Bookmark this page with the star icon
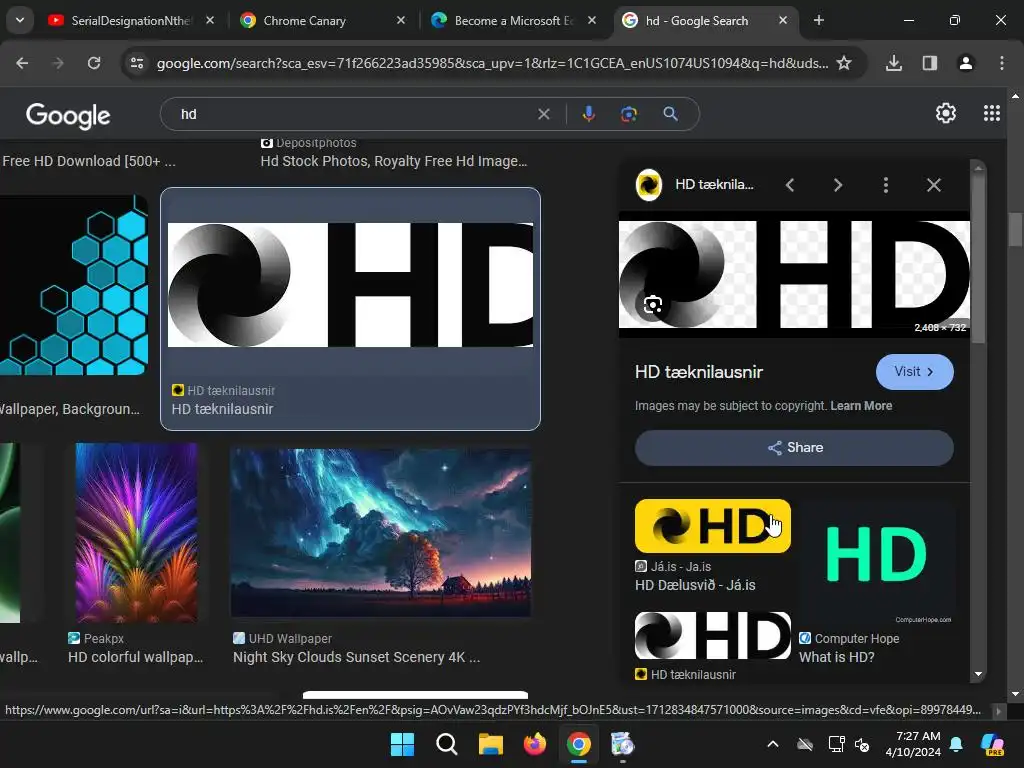 click(x=844, y=63)
